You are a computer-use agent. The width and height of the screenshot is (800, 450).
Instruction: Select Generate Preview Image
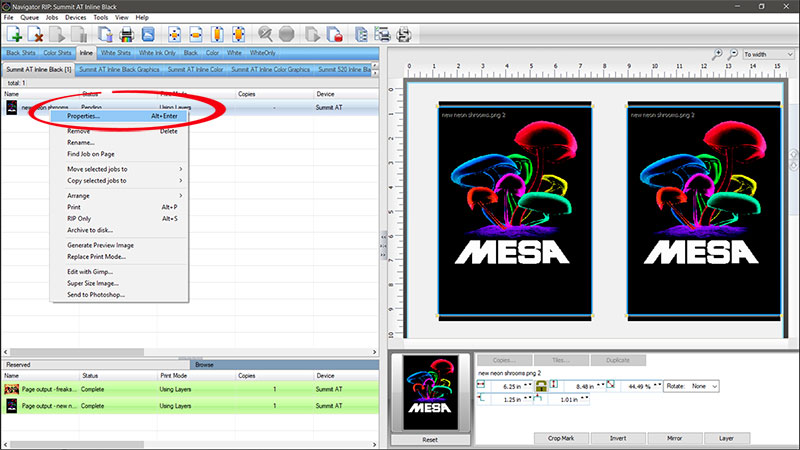click(x=119, y=245)
